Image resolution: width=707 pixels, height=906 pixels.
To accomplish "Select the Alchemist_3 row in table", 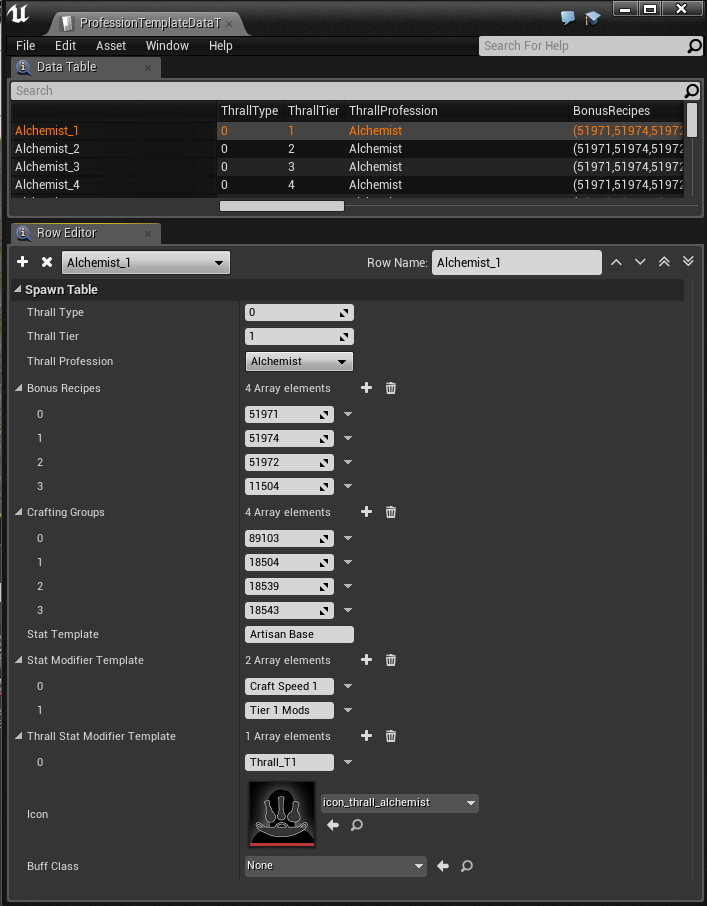I will (47, 167).
